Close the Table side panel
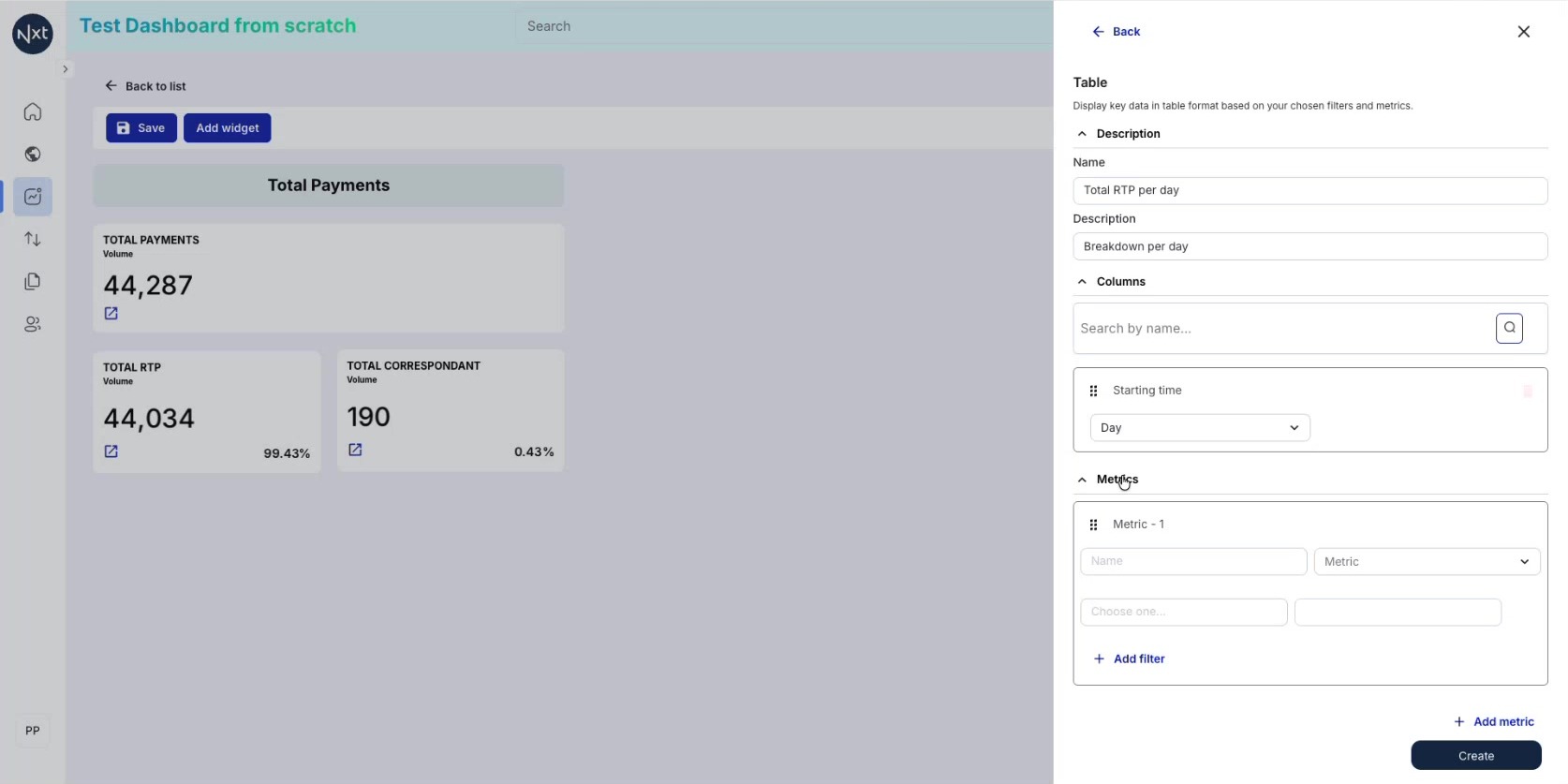The image size is (1568, 784). pos(1524,32)
